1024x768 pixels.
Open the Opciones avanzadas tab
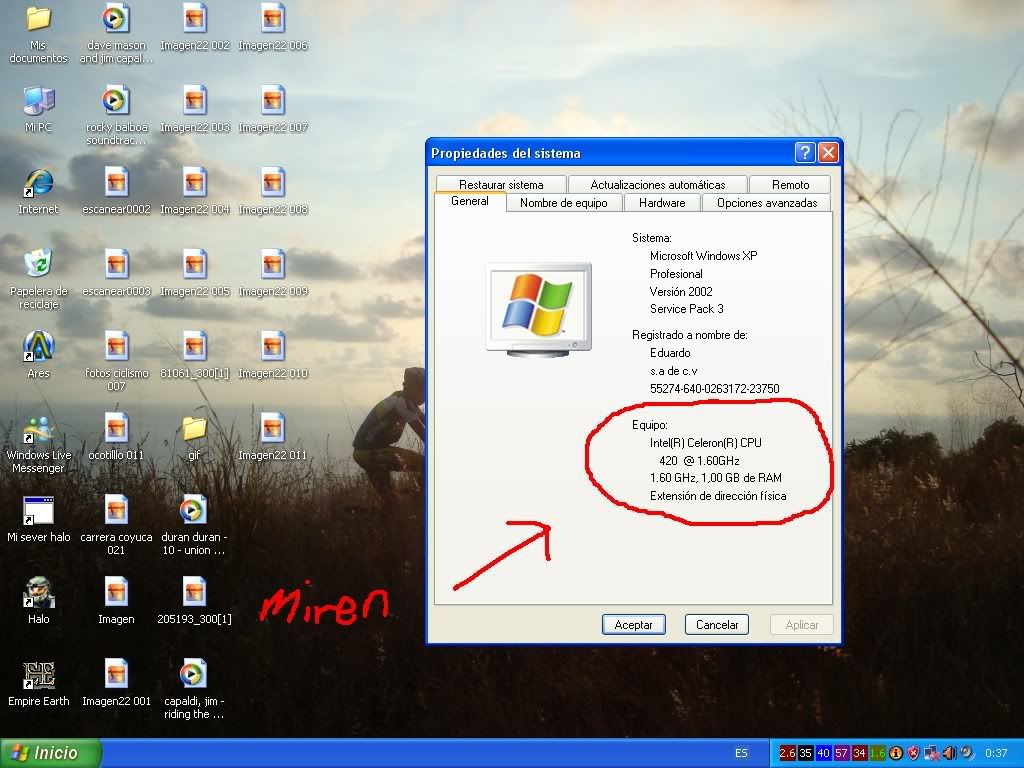pyautogui.click(x=767, y=203)
